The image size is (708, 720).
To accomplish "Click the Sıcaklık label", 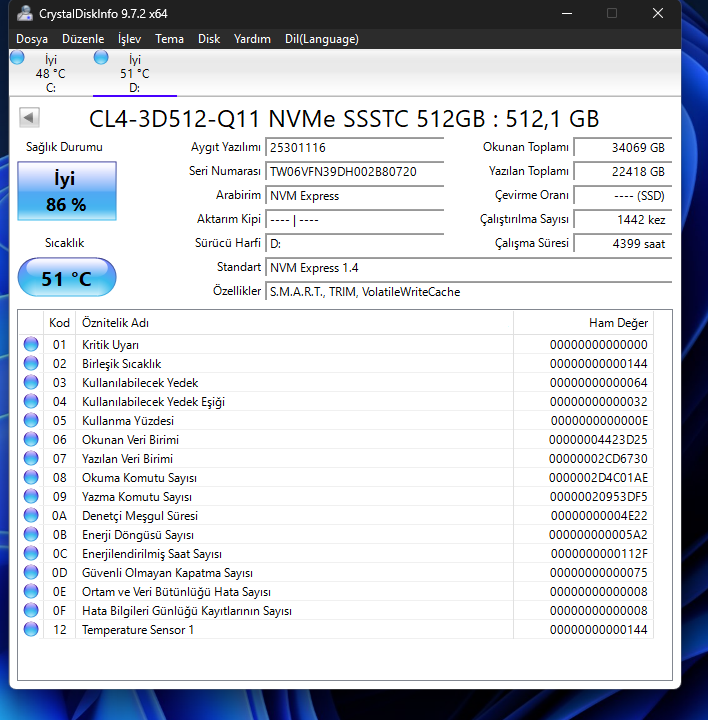I will point(64,243).
